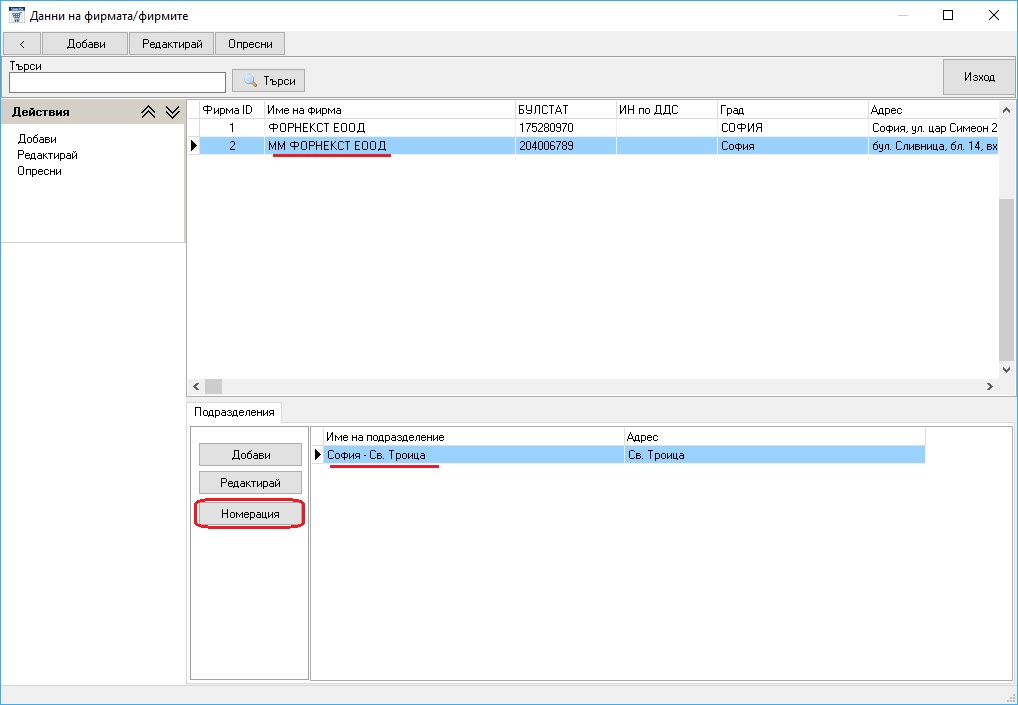Expand the Действия panel with the double down arrow
The image size is (1018, 705).
tap(172, 112)
